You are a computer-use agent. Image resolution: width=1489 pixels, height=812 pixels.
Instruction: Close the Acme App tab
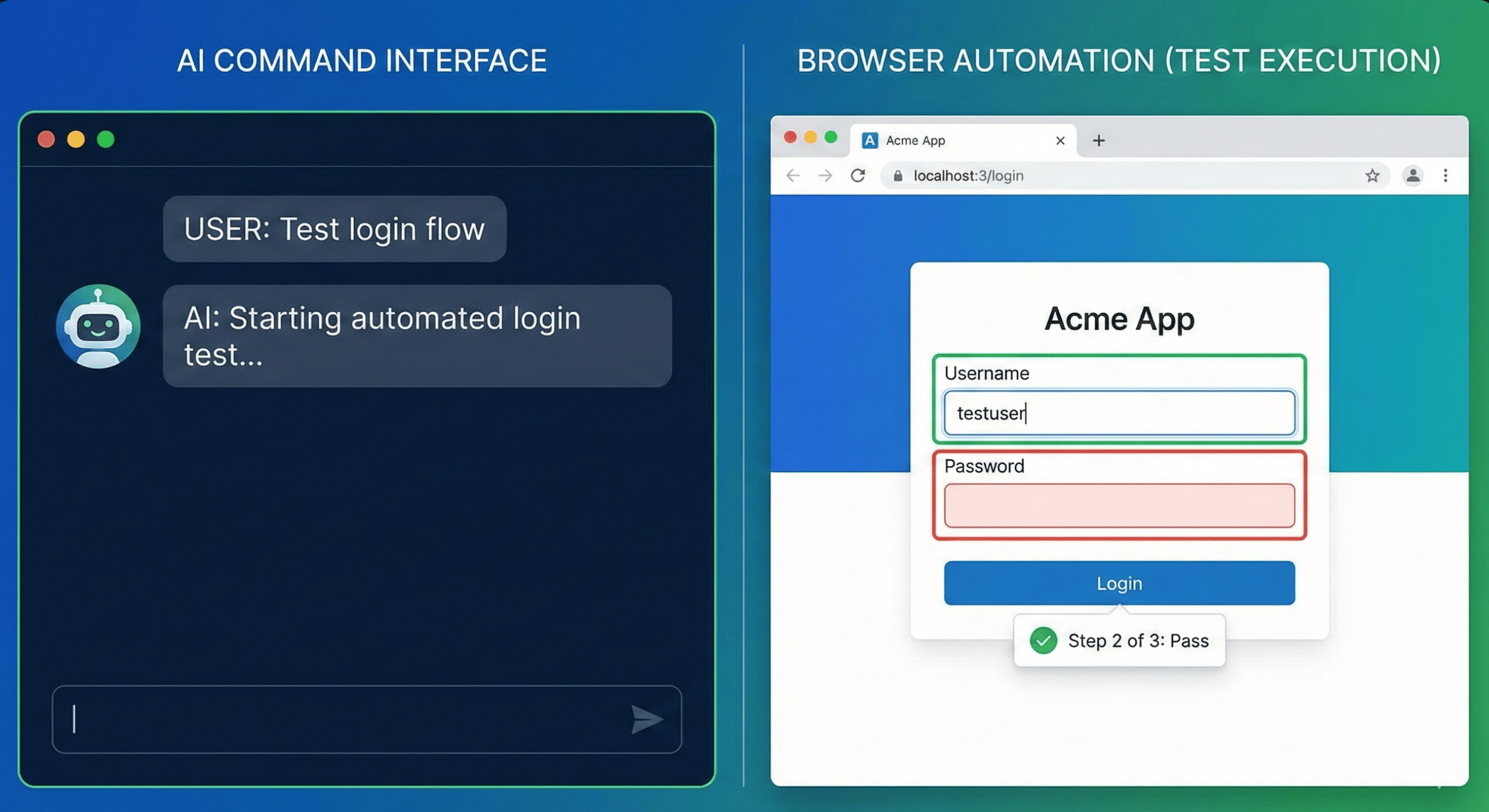click(1060, 141)
